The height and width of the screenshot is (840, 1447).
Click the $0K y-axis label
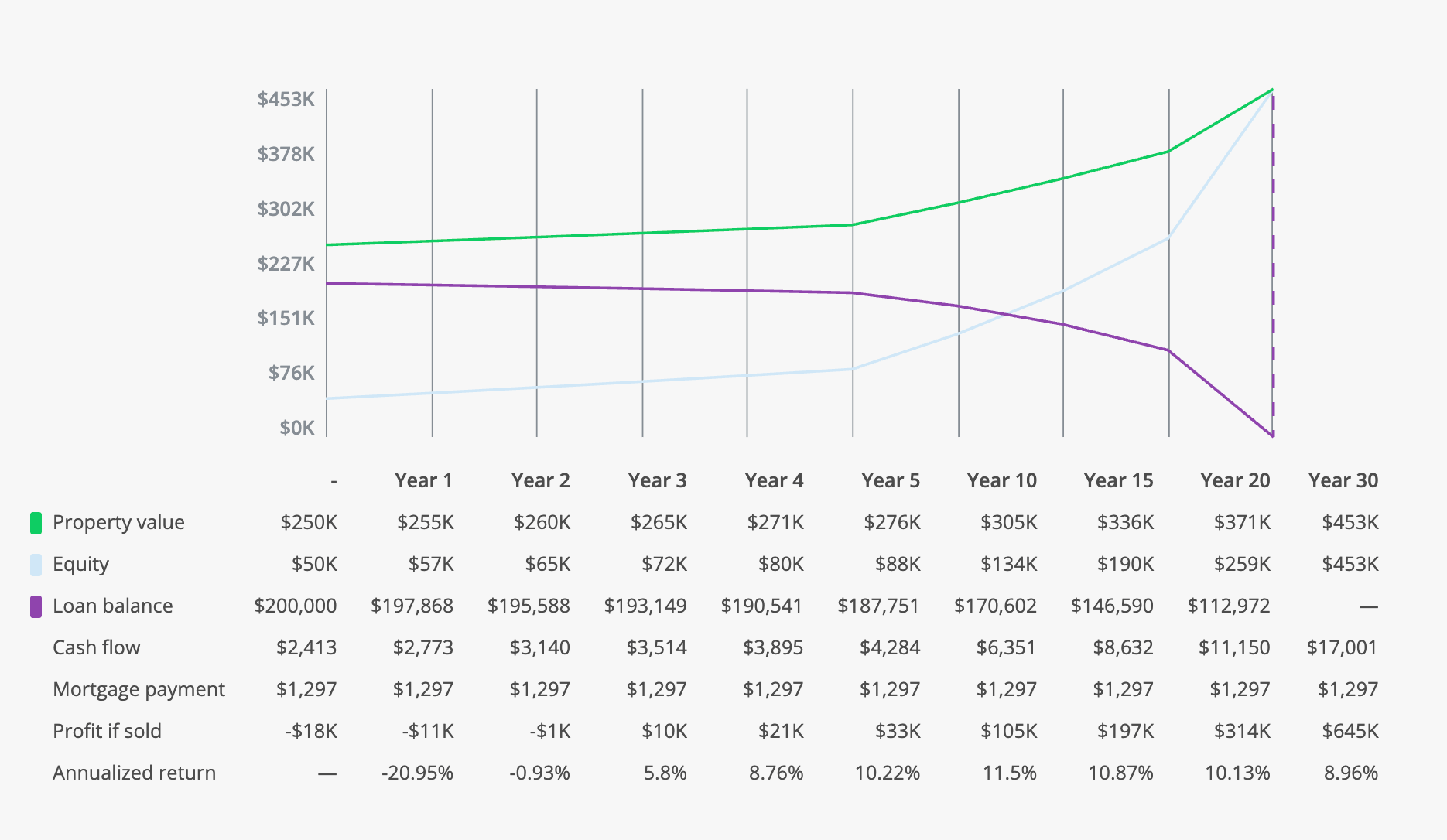(297, 428)
